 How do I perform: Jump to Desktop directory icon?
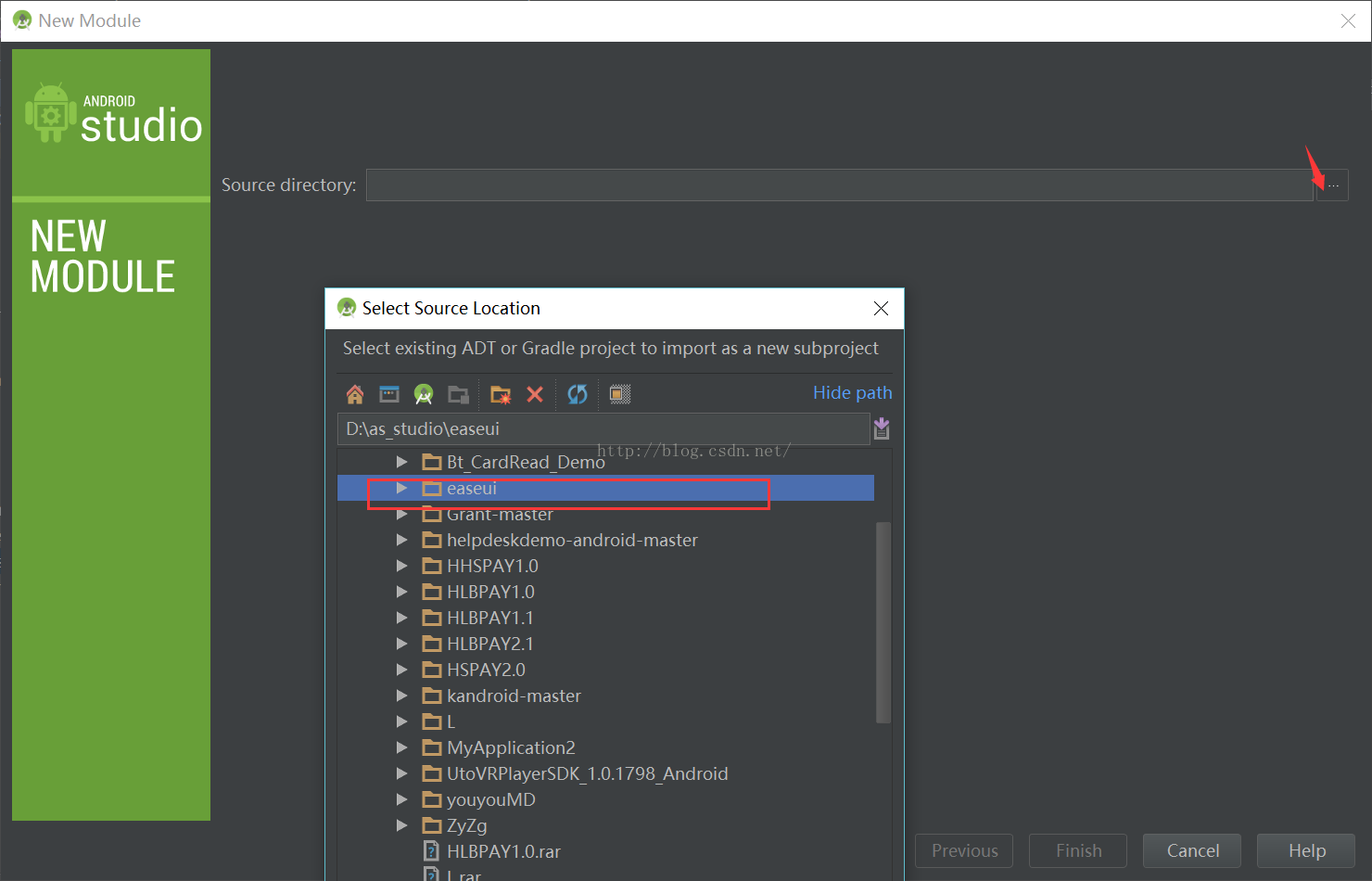click(389, 394)
